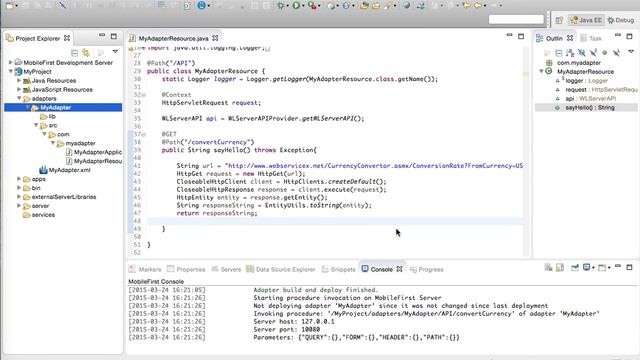Collapse MyAdapterResource in Outline
The height and width of the screenshot is (360, 640).
tap(541, 71)
